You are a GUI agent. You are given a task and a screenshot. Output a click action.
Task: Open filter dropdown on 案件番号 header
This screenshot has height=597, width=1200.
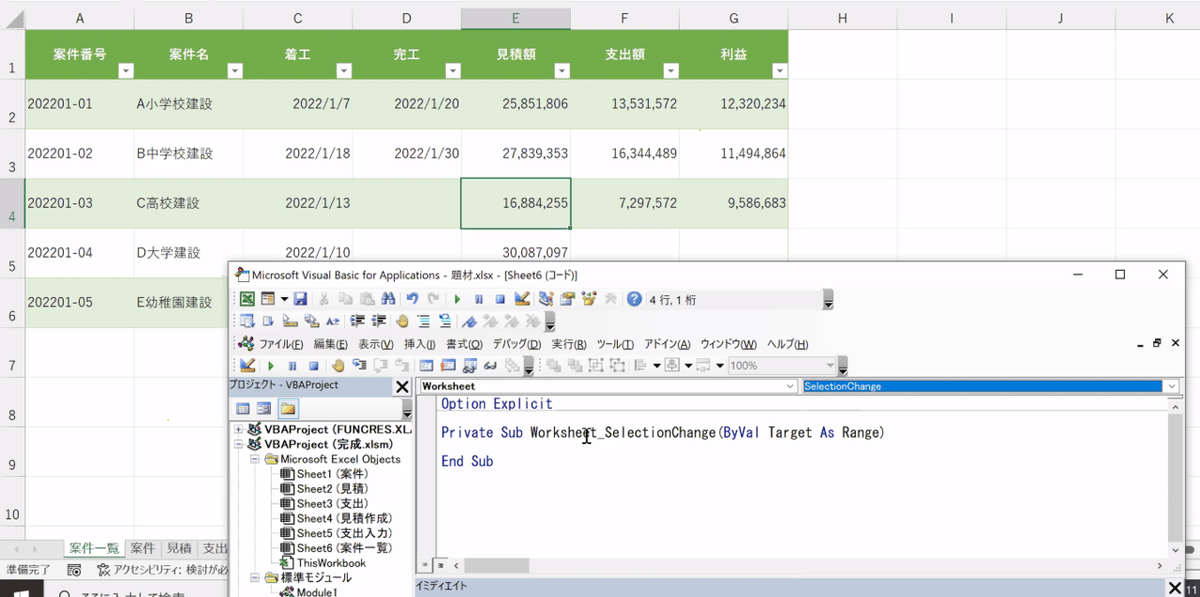click(126, 71)
